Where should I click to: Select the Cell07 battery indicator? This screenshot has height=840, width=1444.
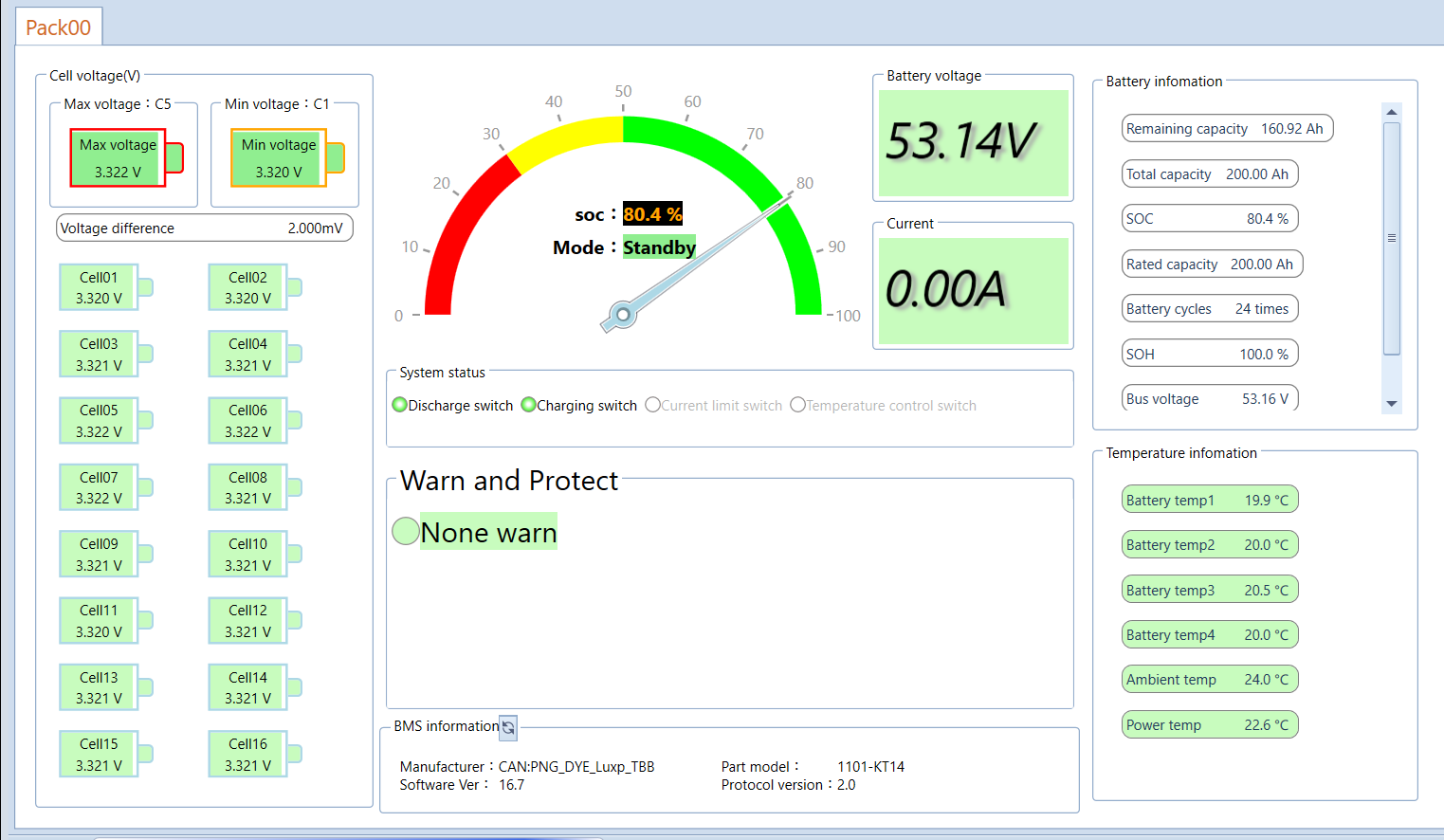(x=105, y=487)
